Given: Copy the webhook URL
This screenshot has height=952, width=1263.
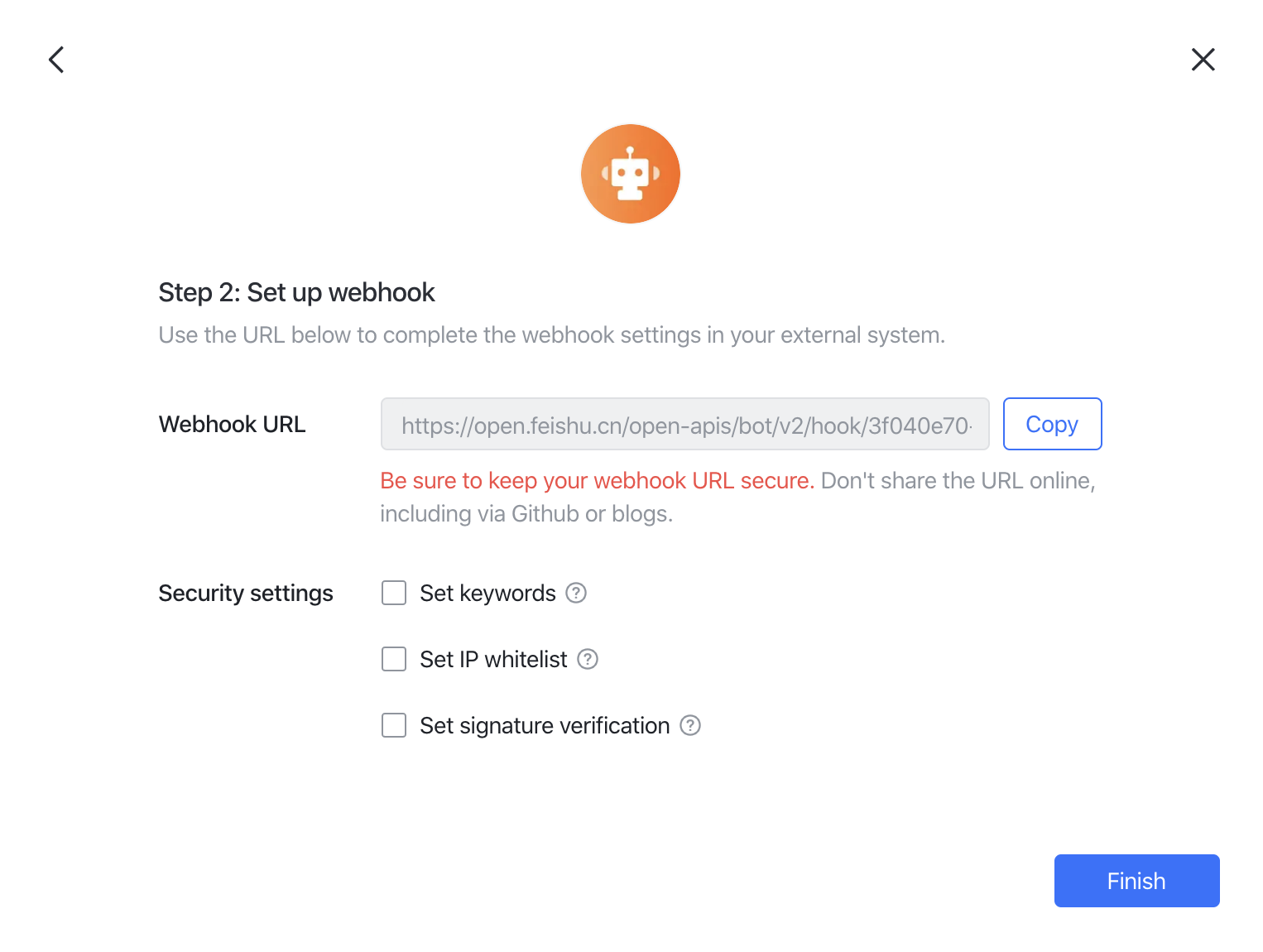Looking at the screenshot, I should 1052,424.
